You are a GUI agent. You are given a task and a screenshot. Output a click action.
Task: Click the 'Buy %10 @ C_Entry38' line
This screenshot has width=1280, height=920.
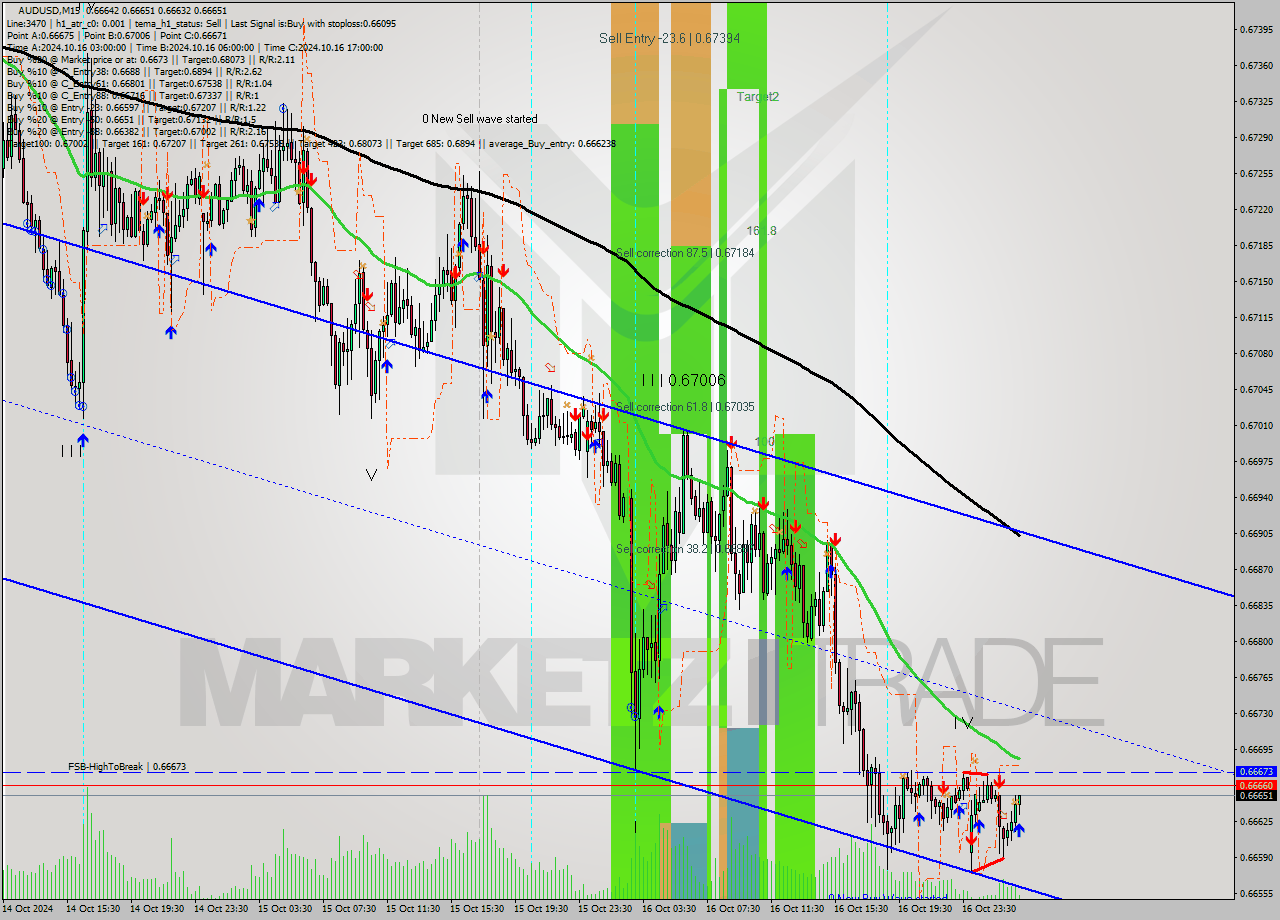pyautogui.click(x=134, y=71)
